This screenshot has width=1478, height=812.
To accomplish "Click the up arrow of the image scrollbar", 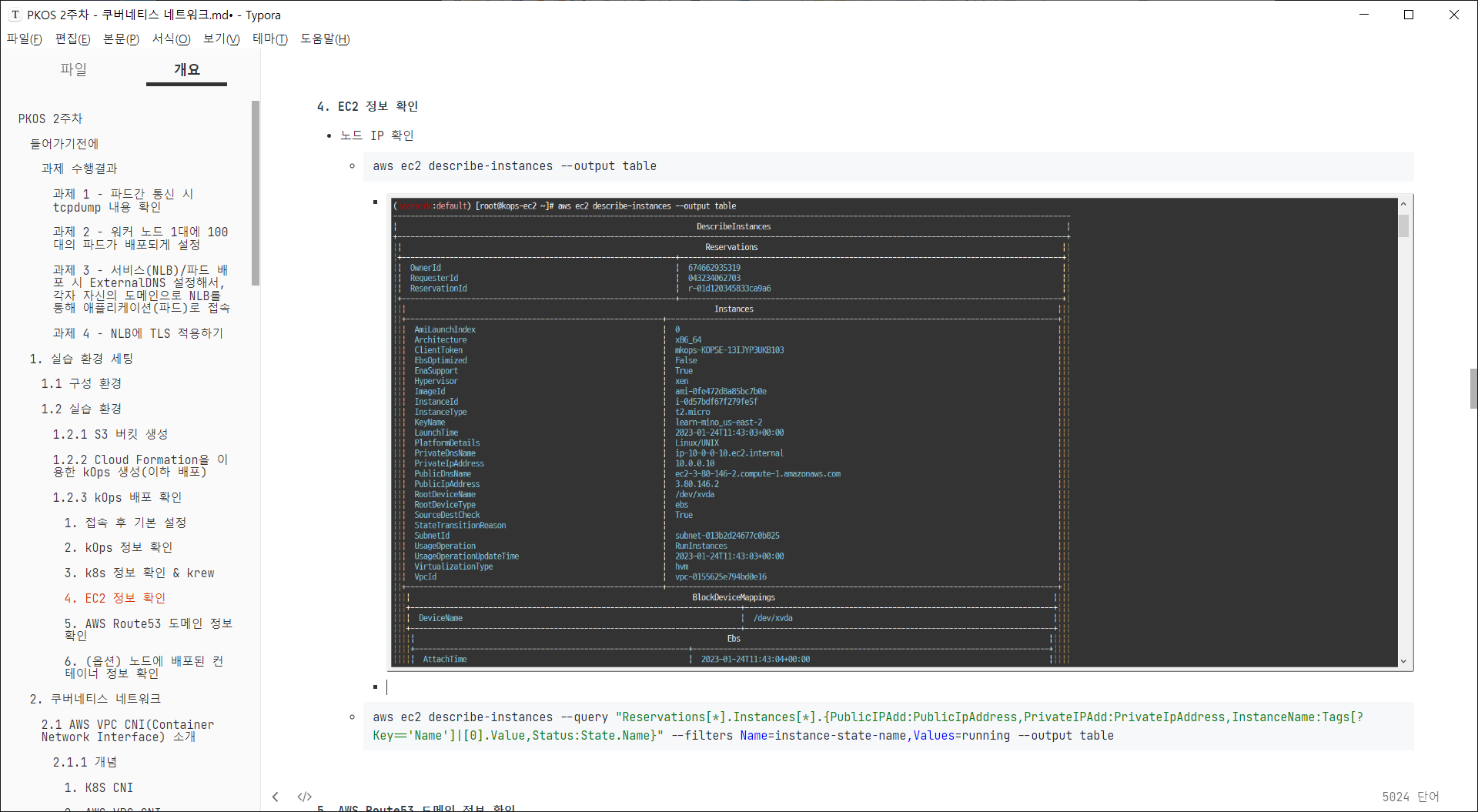I will tap(1403, 202).
